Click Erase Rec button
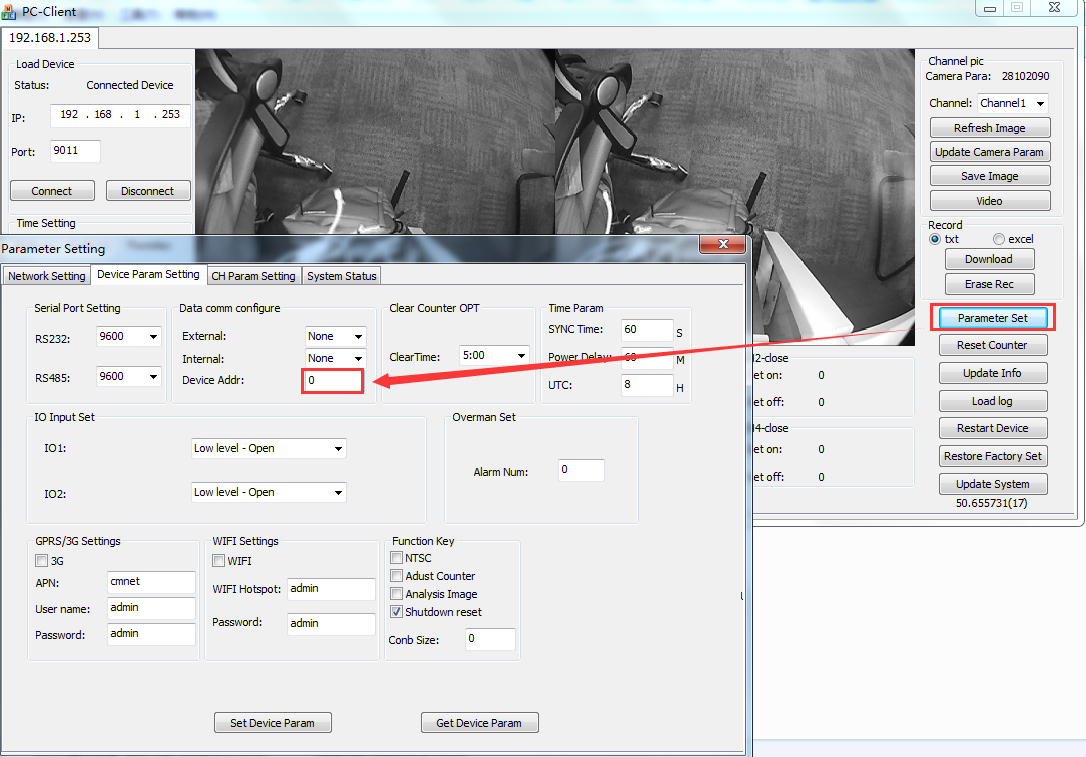The height and width of the screenshot is (757, 1086). click(989, 284)
